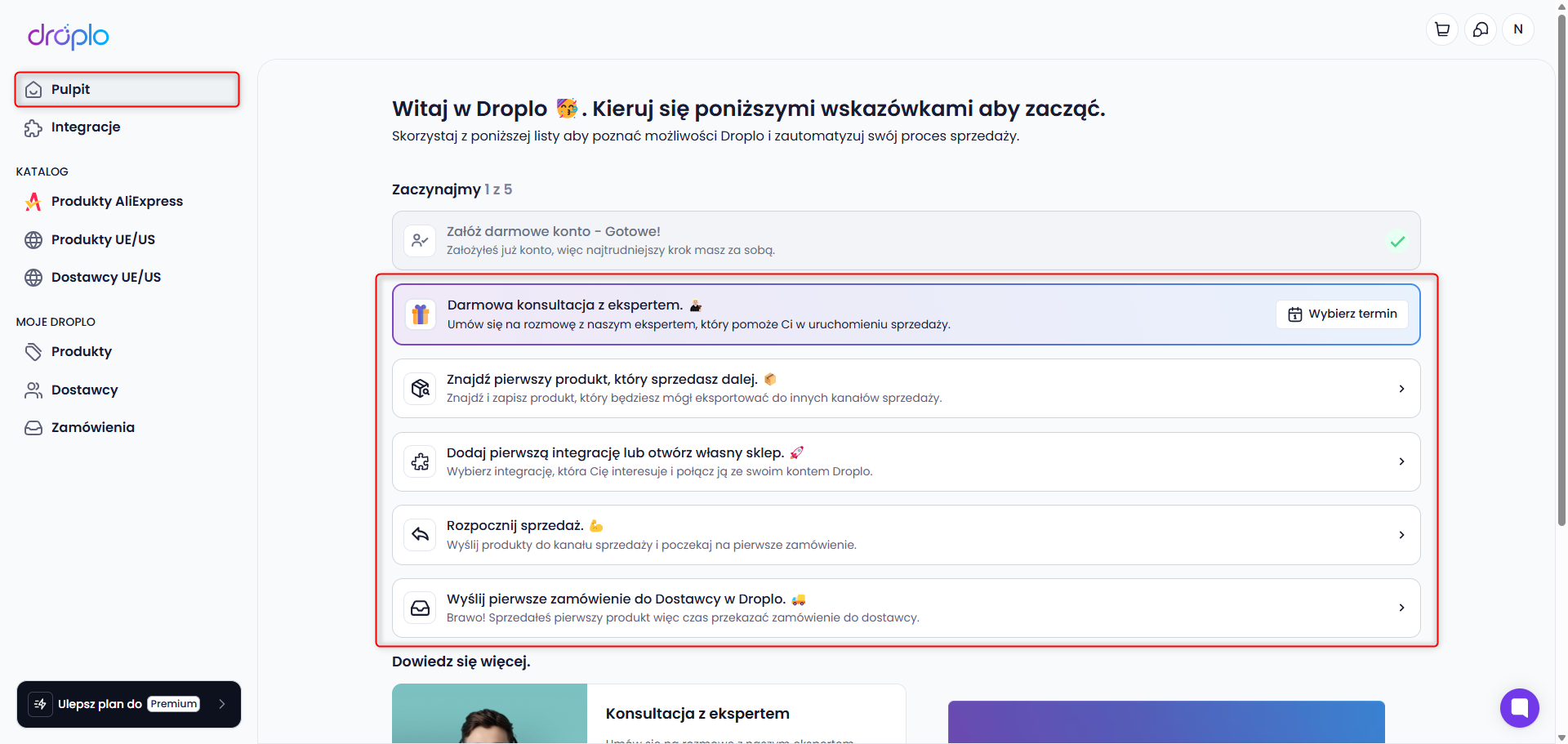Image resolution: width=1568 pixels, height=744 pixels.
Task: Click the box search icon for first product
Action: coord(421,389)
